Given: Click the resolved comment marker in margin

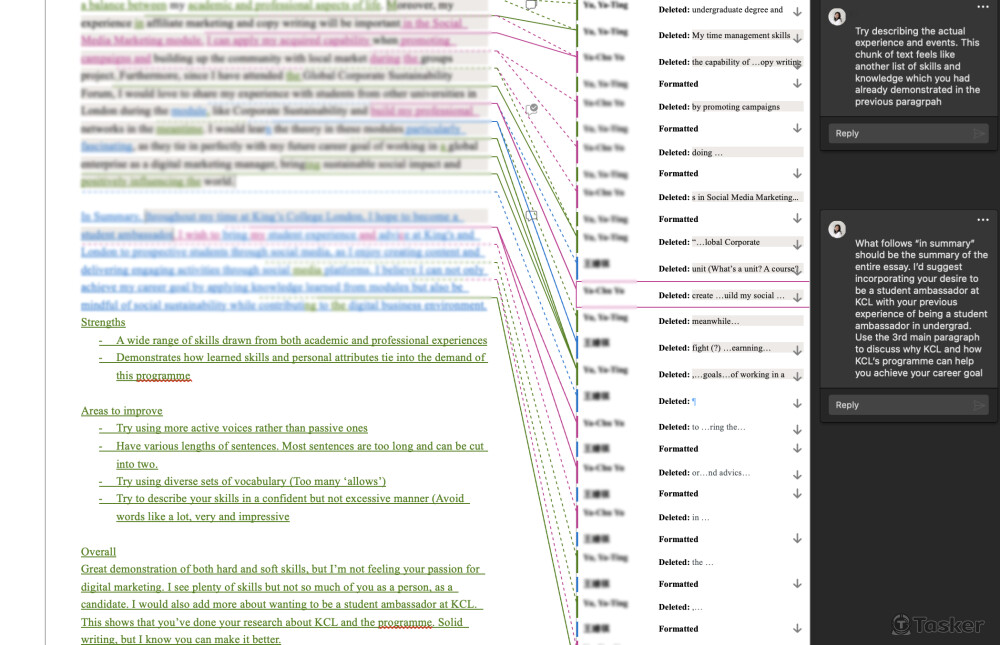Looking at the screenshot, I should coord(533,108).
